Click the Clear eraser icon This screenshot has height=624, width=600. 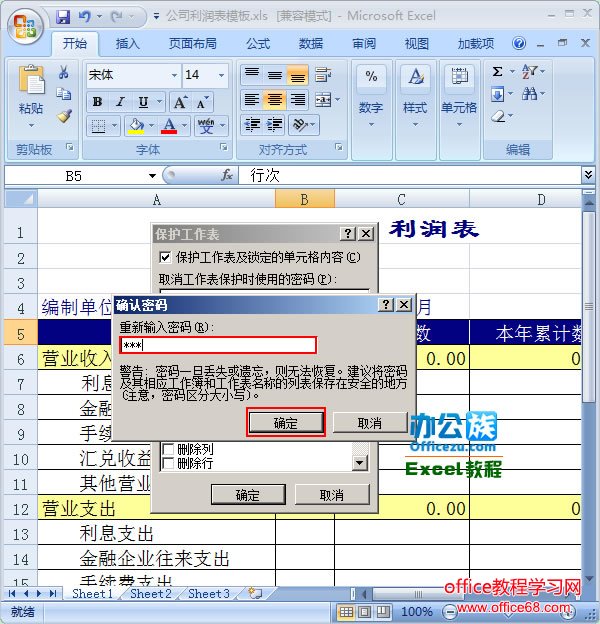[x=498, y=116]
